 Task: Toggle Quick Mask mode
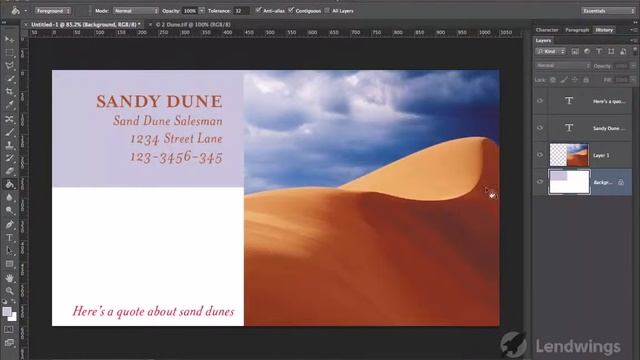[x=9, y=329]
